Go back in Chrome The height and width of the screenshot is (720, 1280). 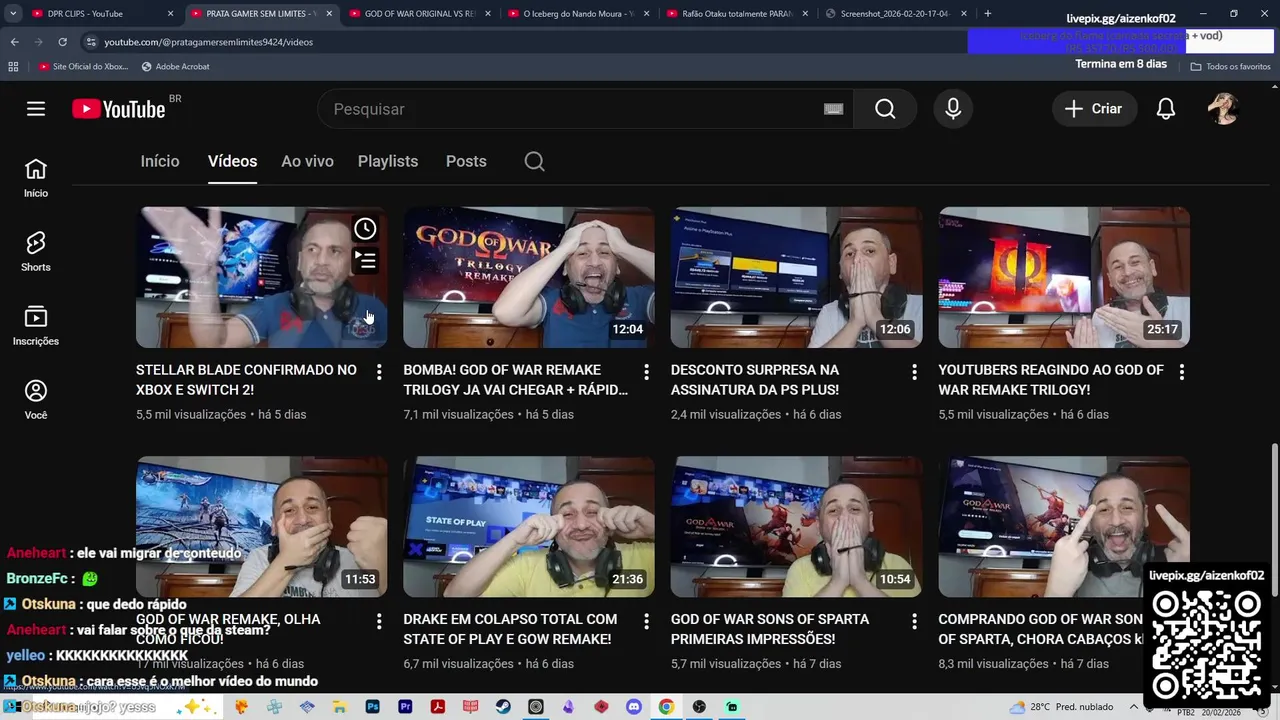(x=14, y=42)
